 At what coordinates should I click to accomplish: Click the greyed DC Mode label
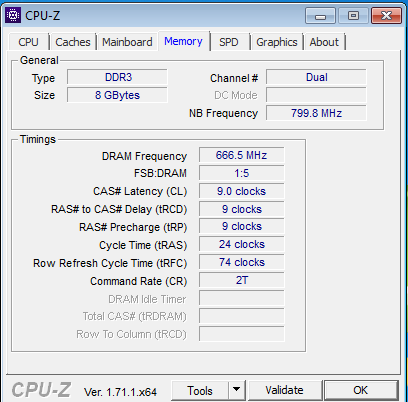236,95
